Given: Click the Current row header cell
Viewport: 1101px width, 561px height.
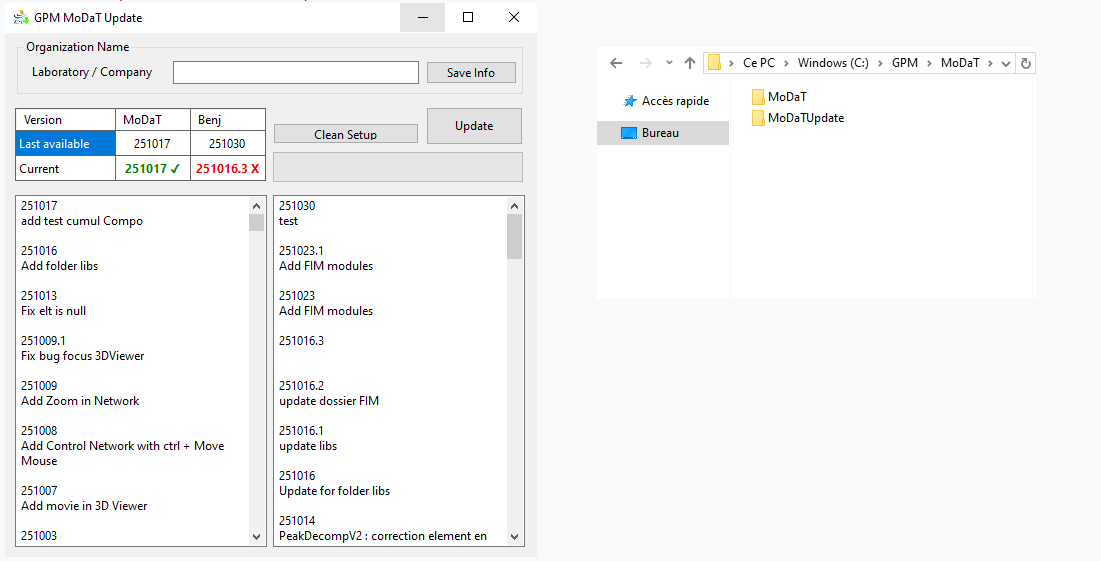Looking at the screenshot, I should pyautogui.click(x=65, y=169).
